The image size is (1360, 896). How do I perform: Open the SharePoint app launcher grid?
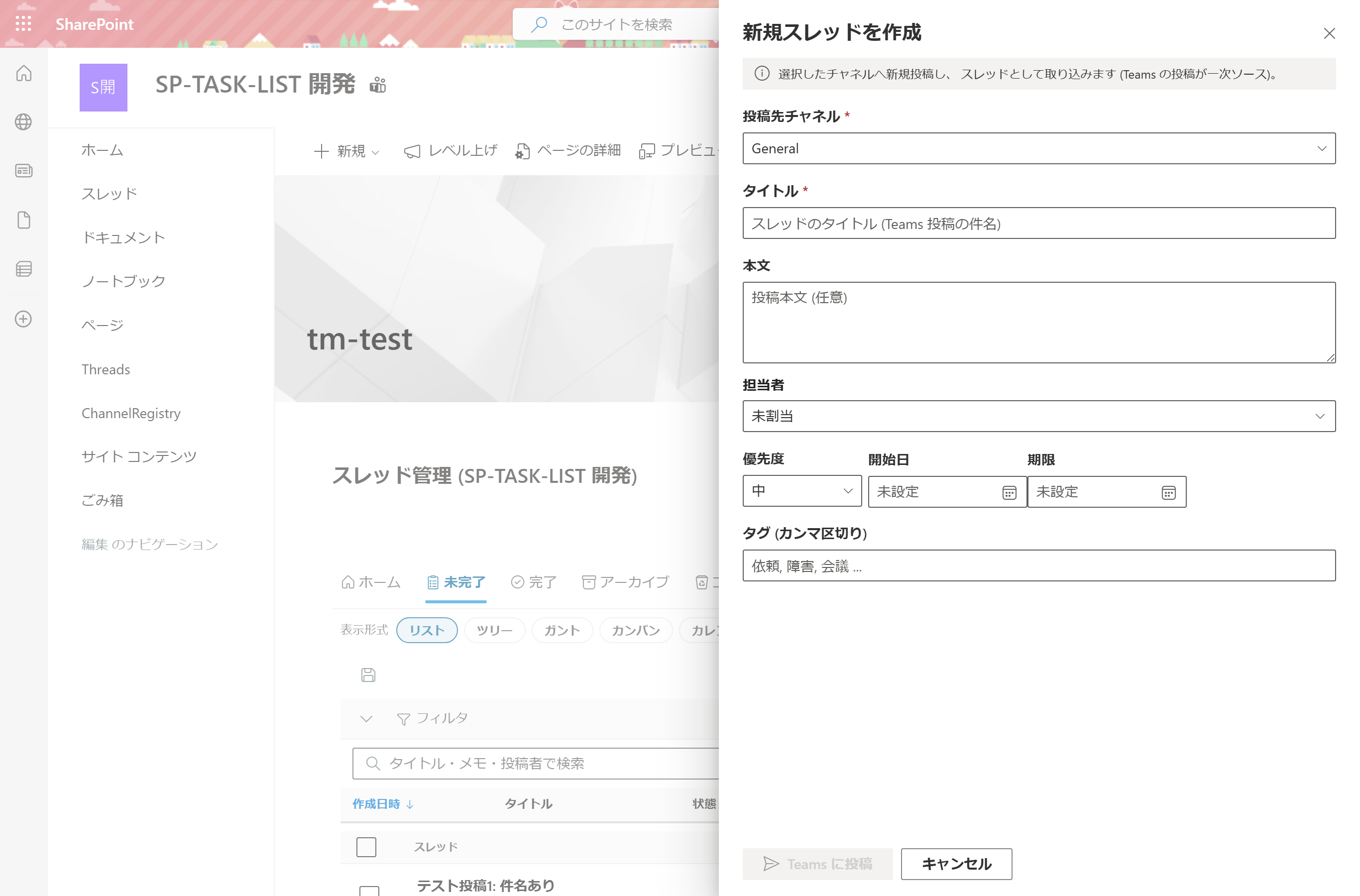23,23
